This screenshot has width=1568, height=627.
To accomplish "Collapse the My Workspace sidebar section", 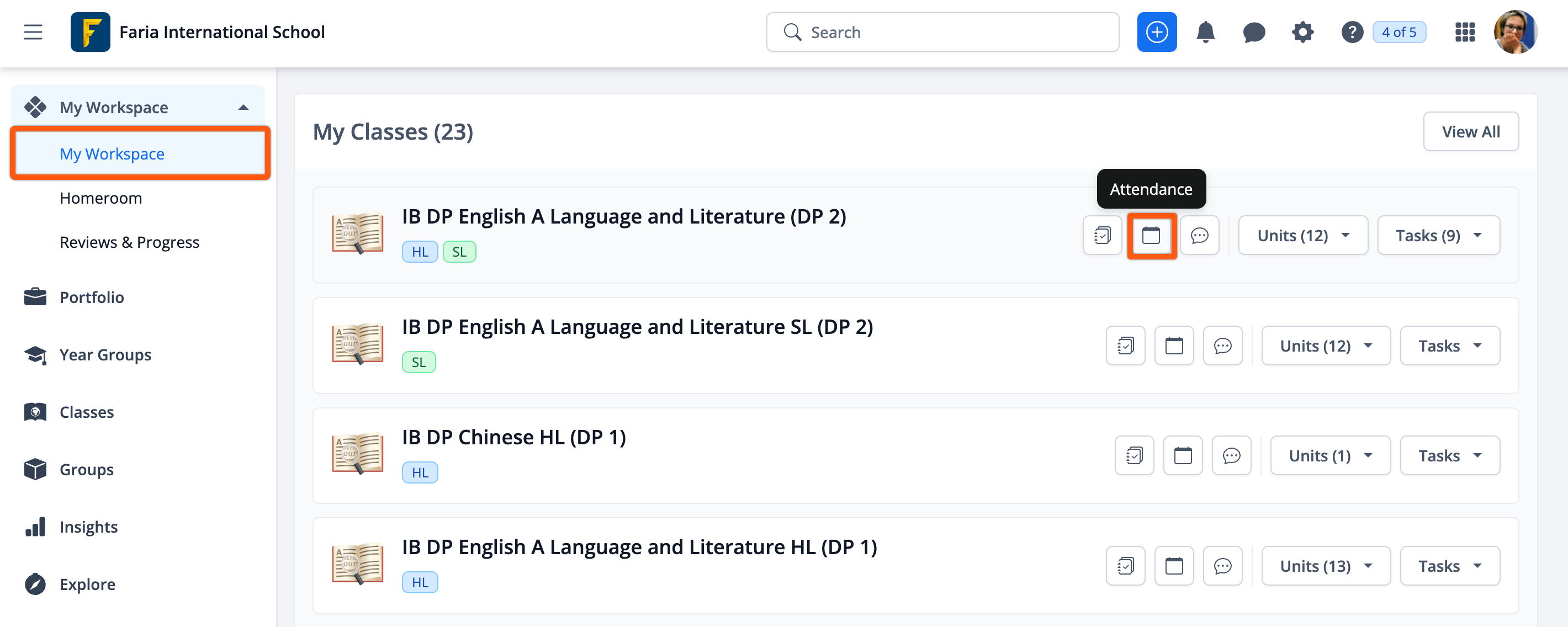I will 243,108.
